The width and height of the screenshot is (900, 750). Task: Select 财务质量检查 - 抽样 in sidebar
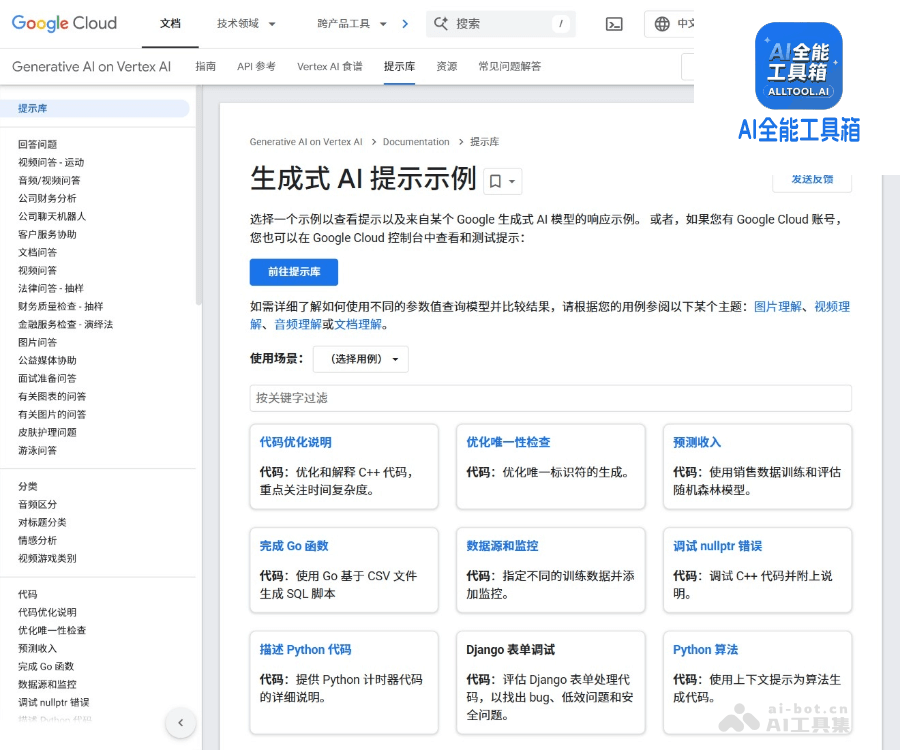(61, 306)
